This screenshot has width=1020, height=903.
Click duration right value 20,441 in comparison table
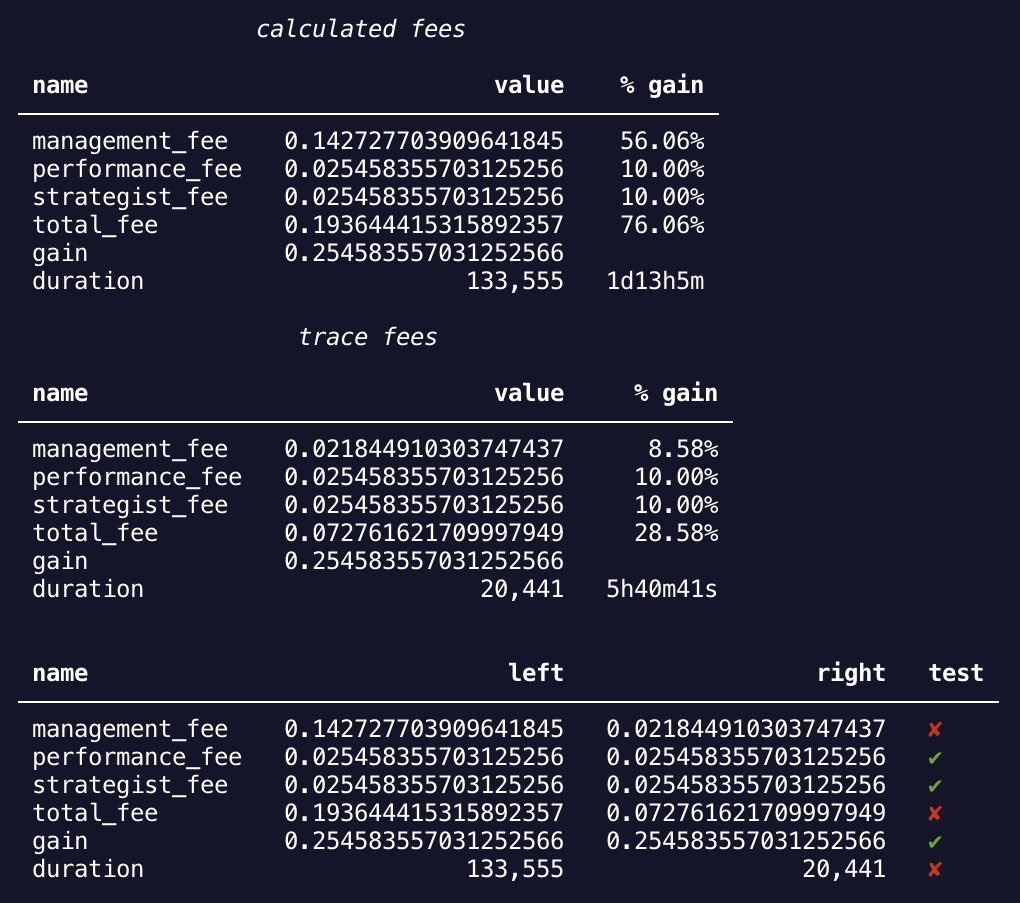pos(844,869)
